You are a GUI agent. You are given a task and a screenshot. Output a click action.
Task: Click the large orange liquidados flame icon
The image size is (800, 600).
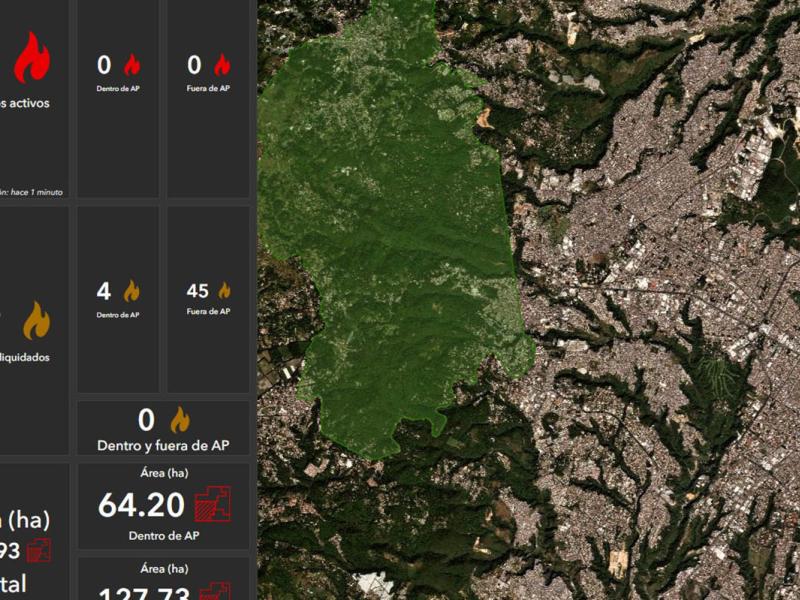[37, 320]
